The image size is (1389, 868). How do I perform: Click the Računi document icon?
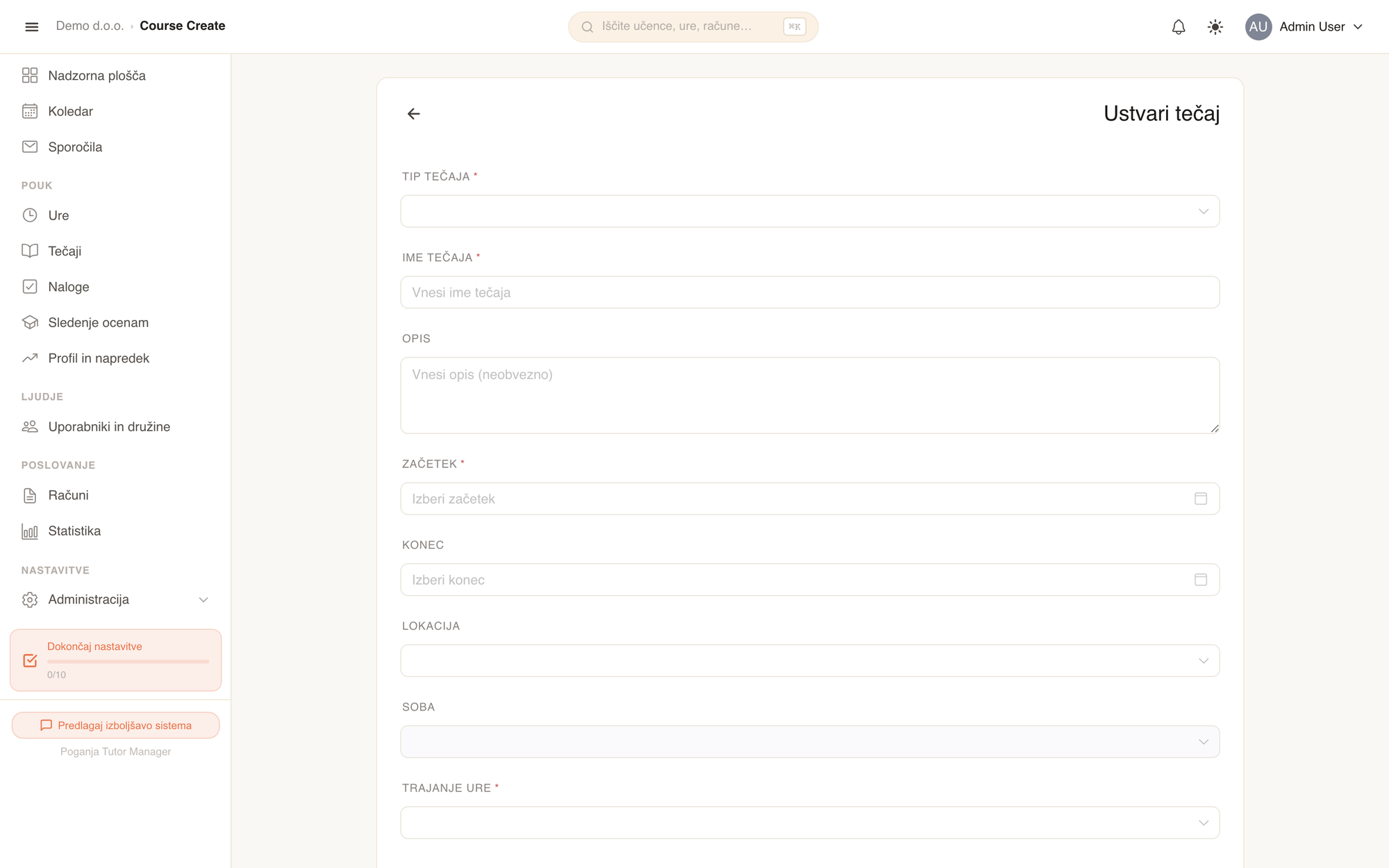[x=30, y=495]
